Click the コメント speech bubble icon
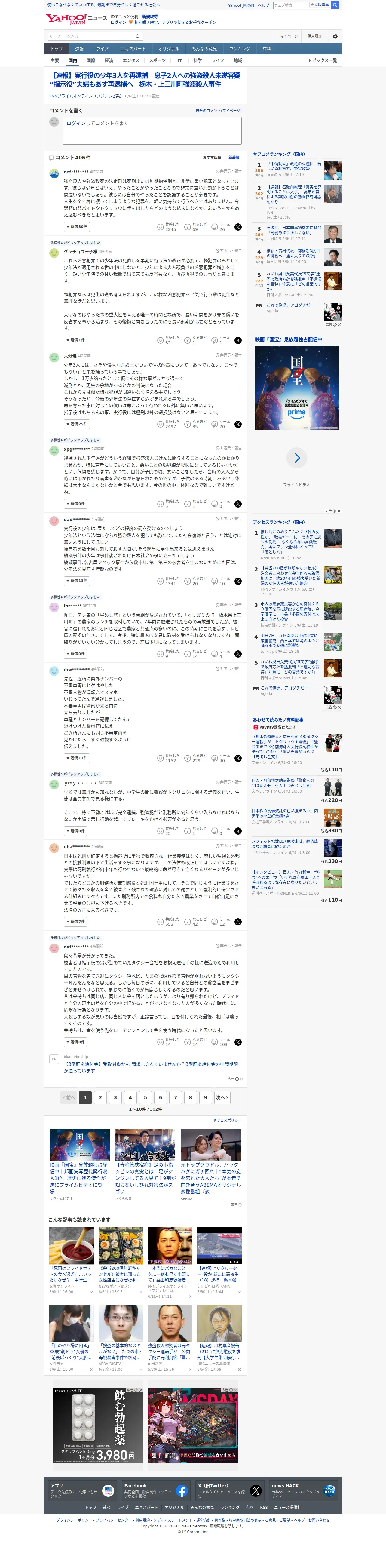The width and height of the screenshot is (386, 1568). (51, 158)
